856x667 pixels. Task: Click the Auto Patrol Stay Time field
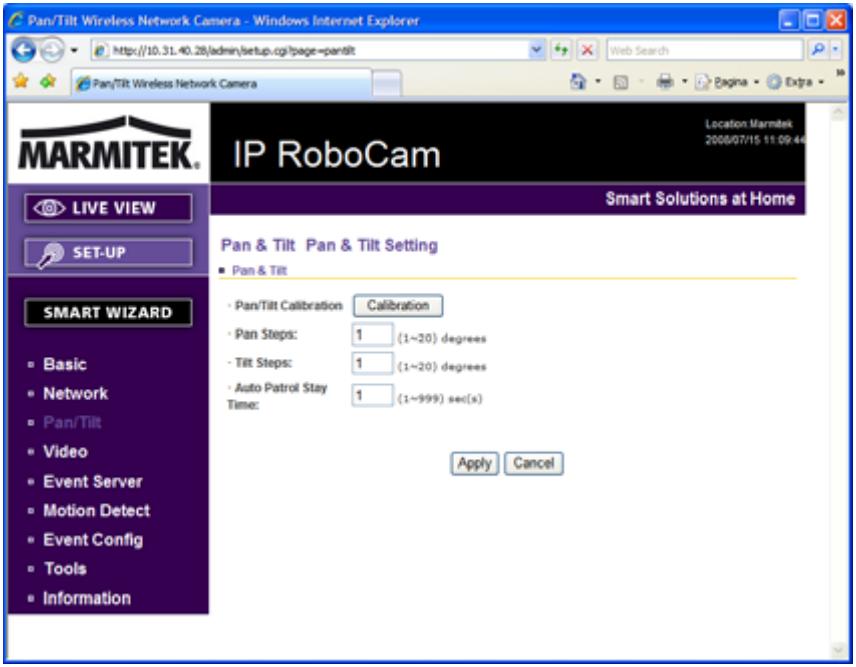click(x=372, y=395)
